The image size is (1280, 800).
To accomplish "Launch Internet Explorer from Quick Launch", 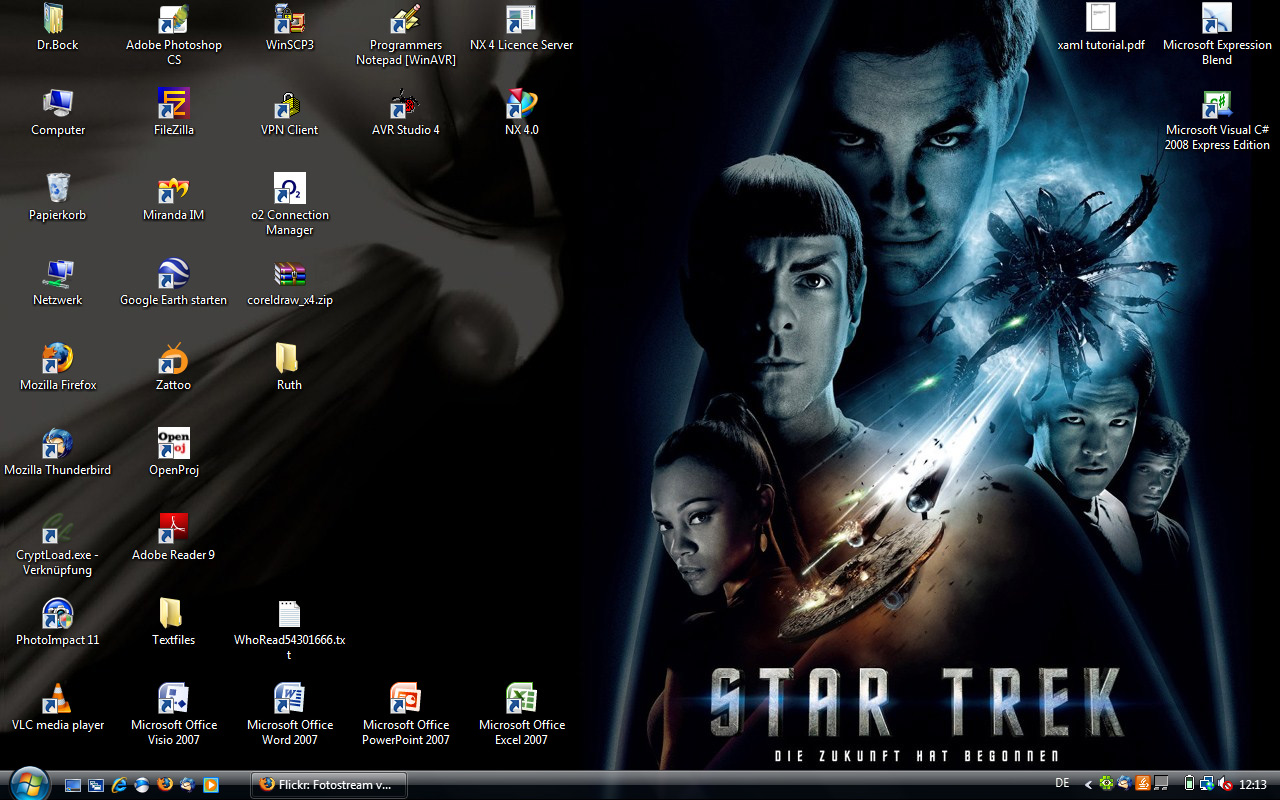I will tap(119, 785).
